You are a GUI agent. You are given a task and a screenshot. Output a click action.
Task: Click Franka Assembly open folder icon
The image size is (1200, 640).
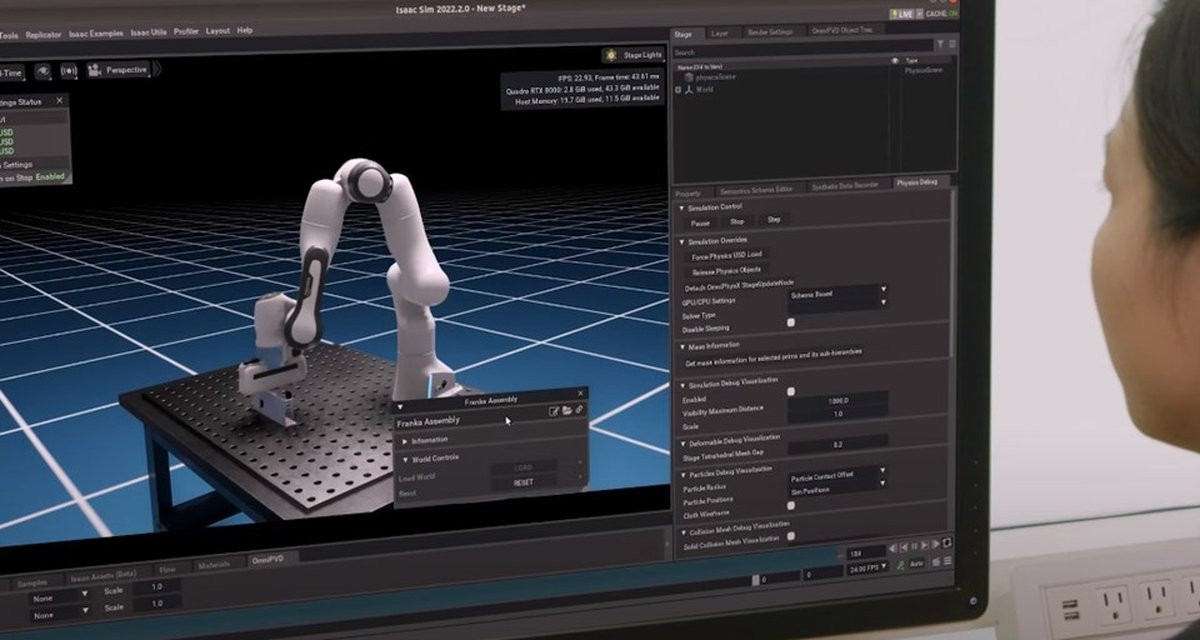coord(567,410)
